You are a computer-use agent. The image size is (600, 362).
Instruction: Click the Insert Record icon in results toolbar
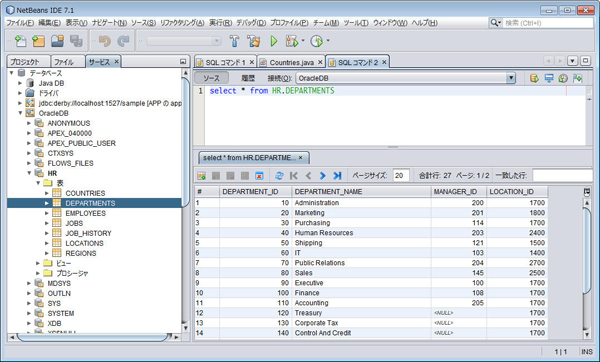(x=201, y=176)
